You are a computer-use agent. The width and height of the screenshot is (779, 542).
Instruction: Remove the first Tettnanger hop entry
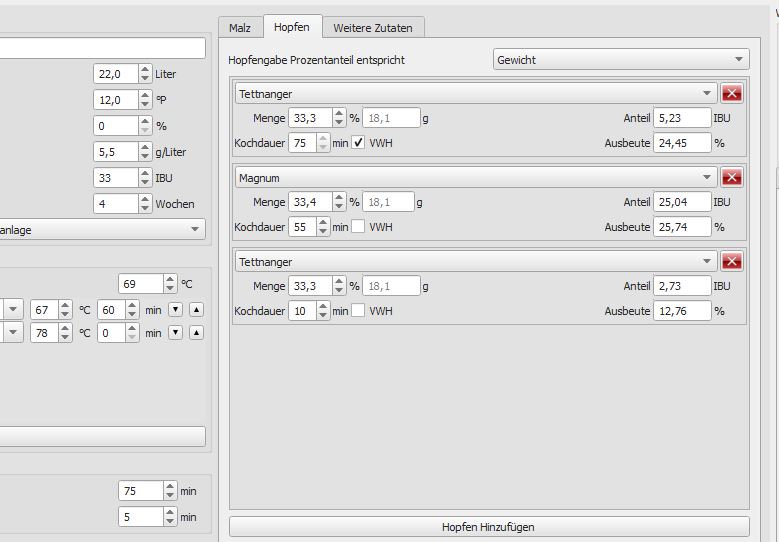pyautogui.click(x=731, y=93)
